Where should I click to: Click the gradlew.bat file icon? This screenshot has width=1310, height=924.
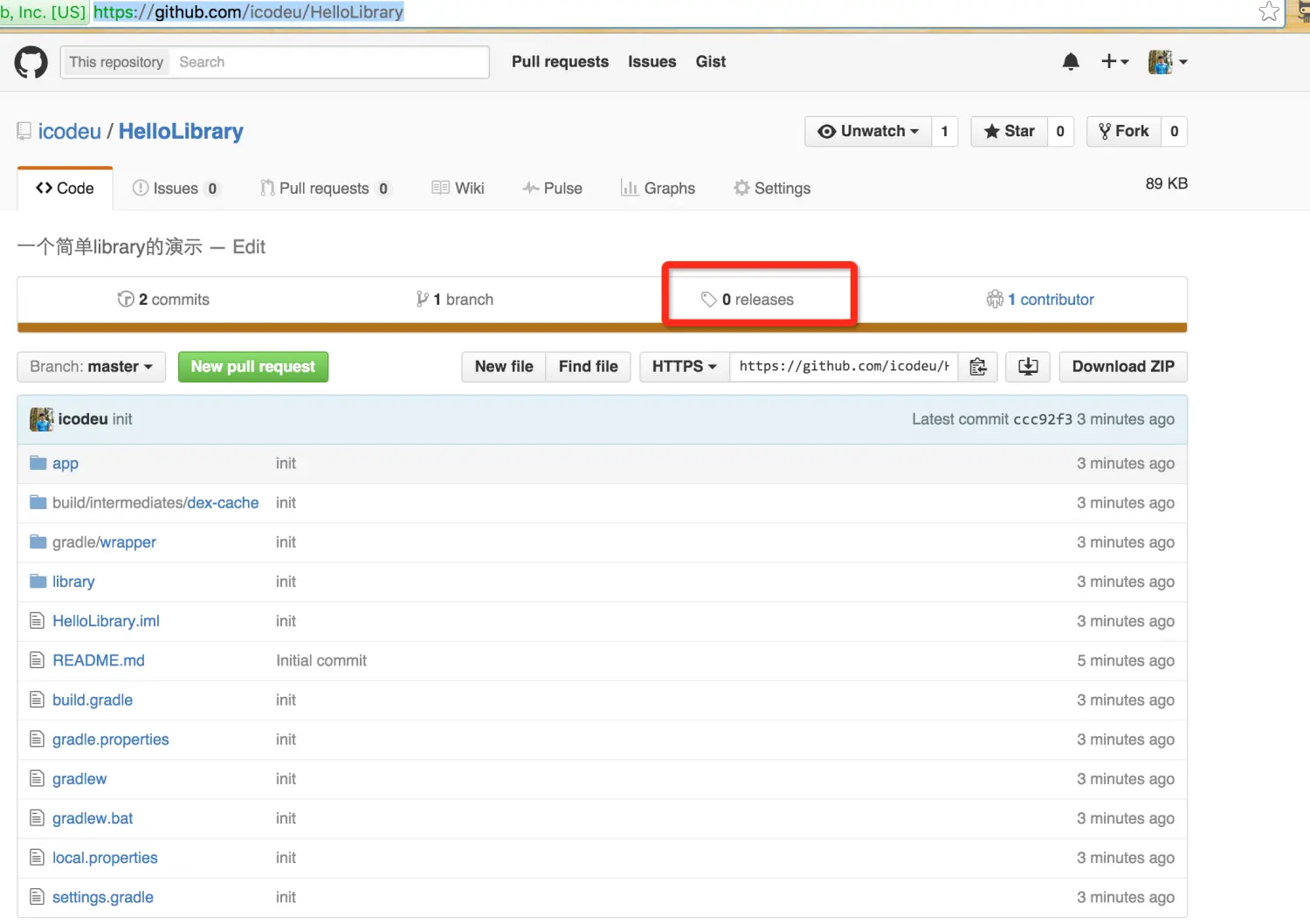37,818
